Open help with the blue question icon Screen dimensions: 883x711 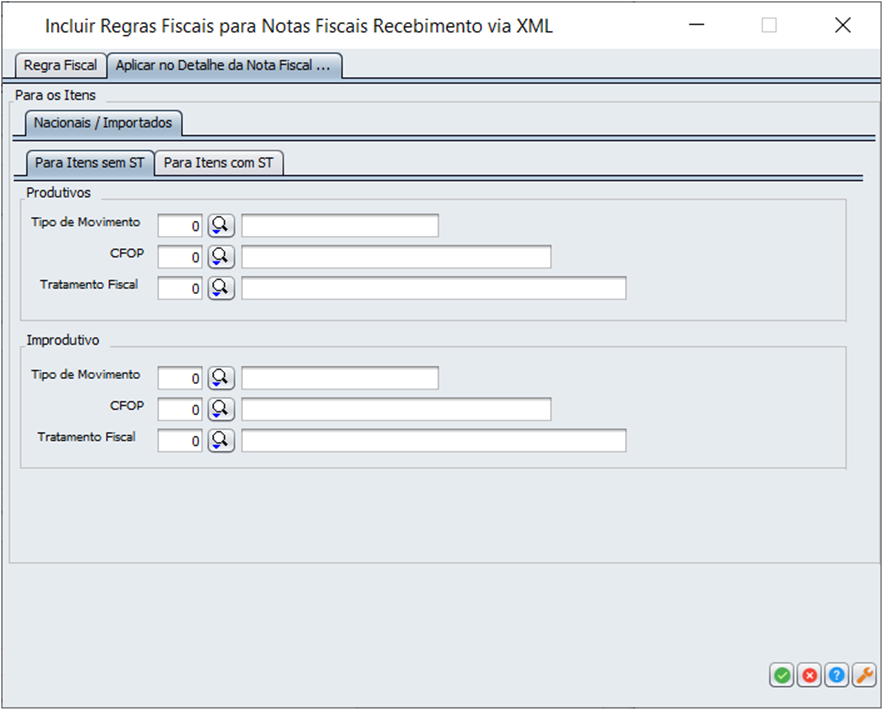click(x=836, y=676)
